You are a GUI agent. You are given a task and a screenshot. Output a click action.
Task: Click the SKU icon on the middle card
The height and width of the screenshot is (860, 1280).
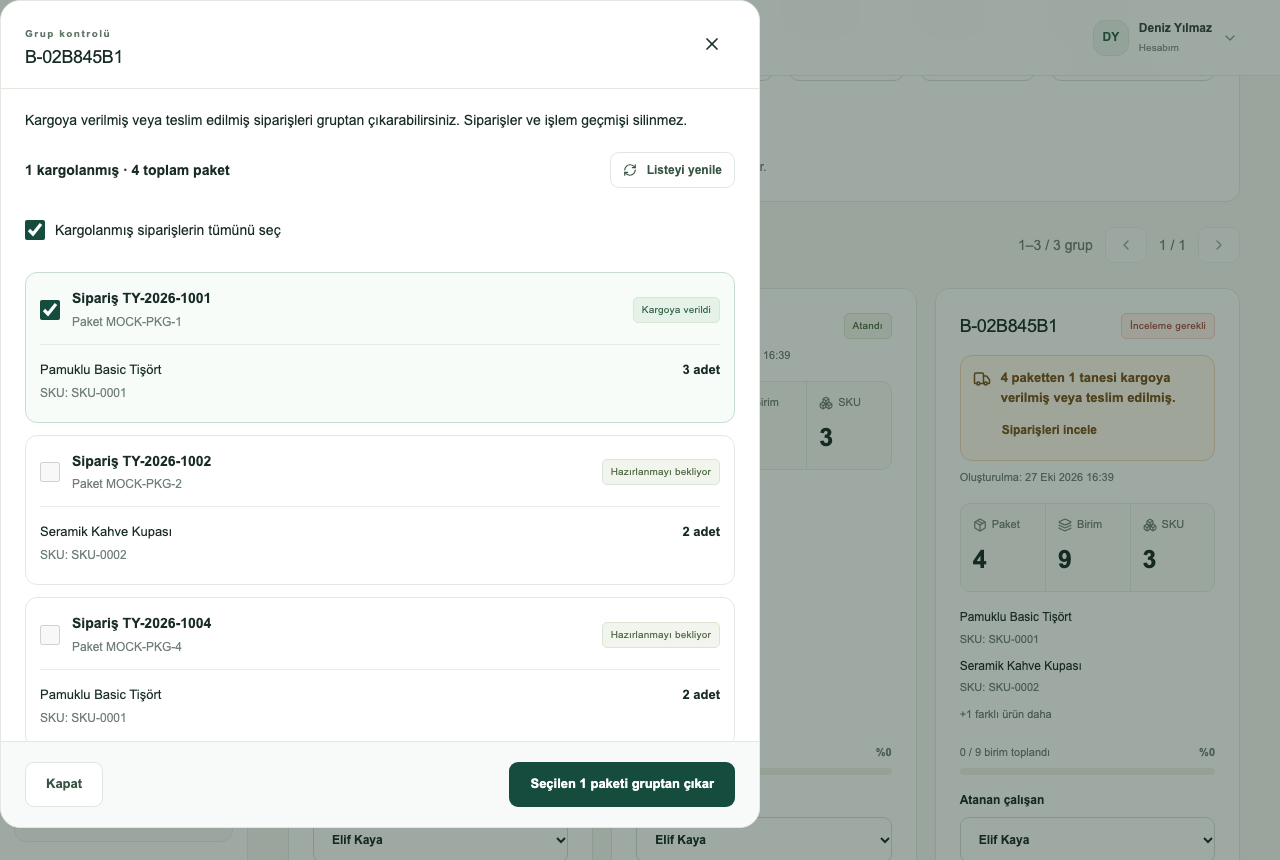pos(826,402)
